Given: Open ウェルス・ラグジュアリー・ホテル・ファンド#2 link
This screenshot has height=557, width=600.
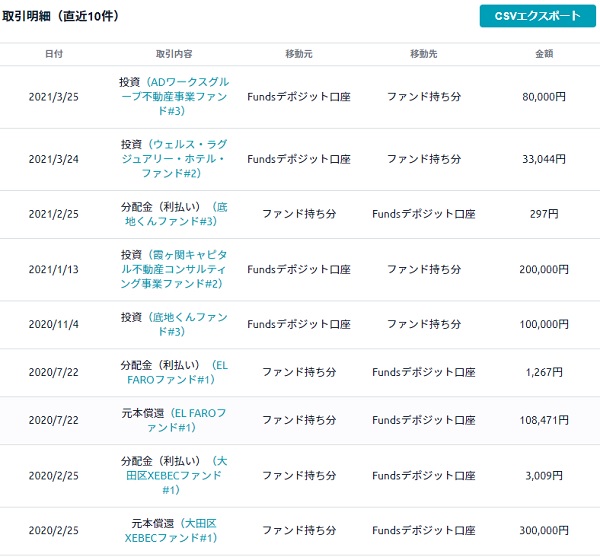Looking at the screenshot, I should click(174, 159).
